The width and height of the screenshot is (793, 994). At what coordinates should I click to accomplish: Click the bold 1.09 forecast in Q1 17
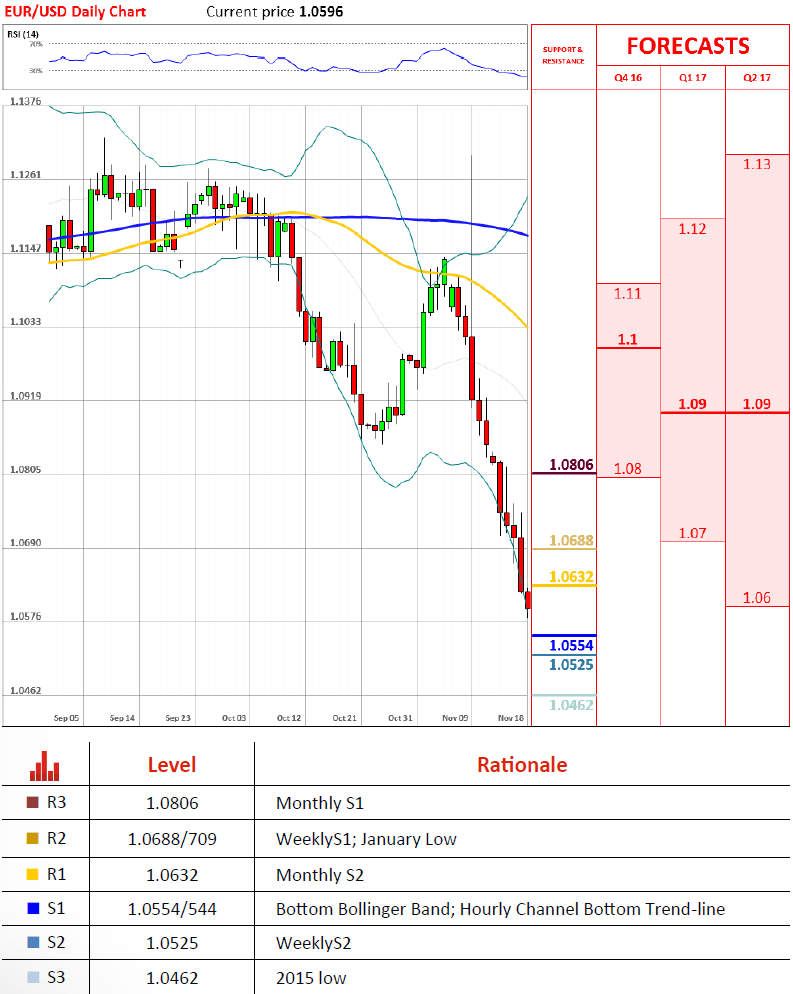pyautogui.click(x=692, y=404)
